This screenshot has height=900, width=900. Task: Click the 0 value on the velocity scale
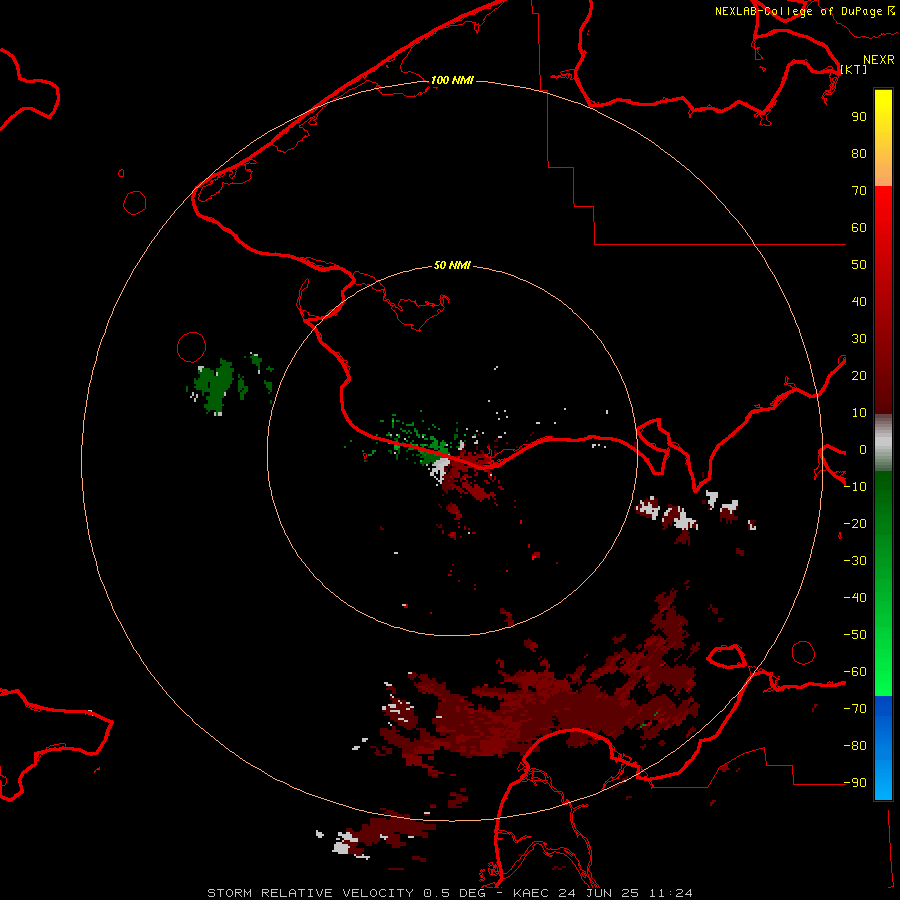863,449
